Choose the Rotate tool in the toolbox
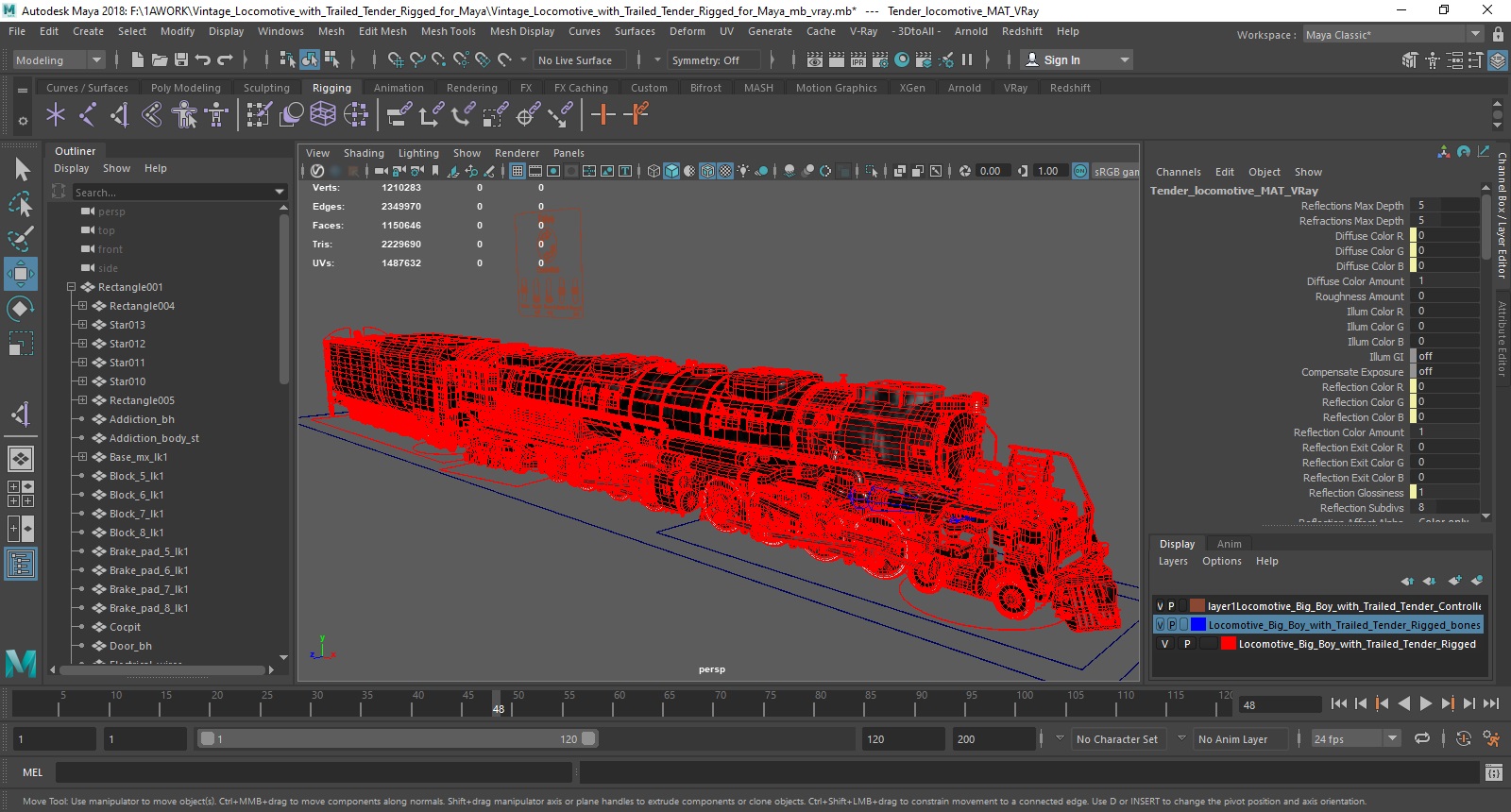Image resolution: width=1511 pixels, height=812 pixels. click(x=21, y=309)
